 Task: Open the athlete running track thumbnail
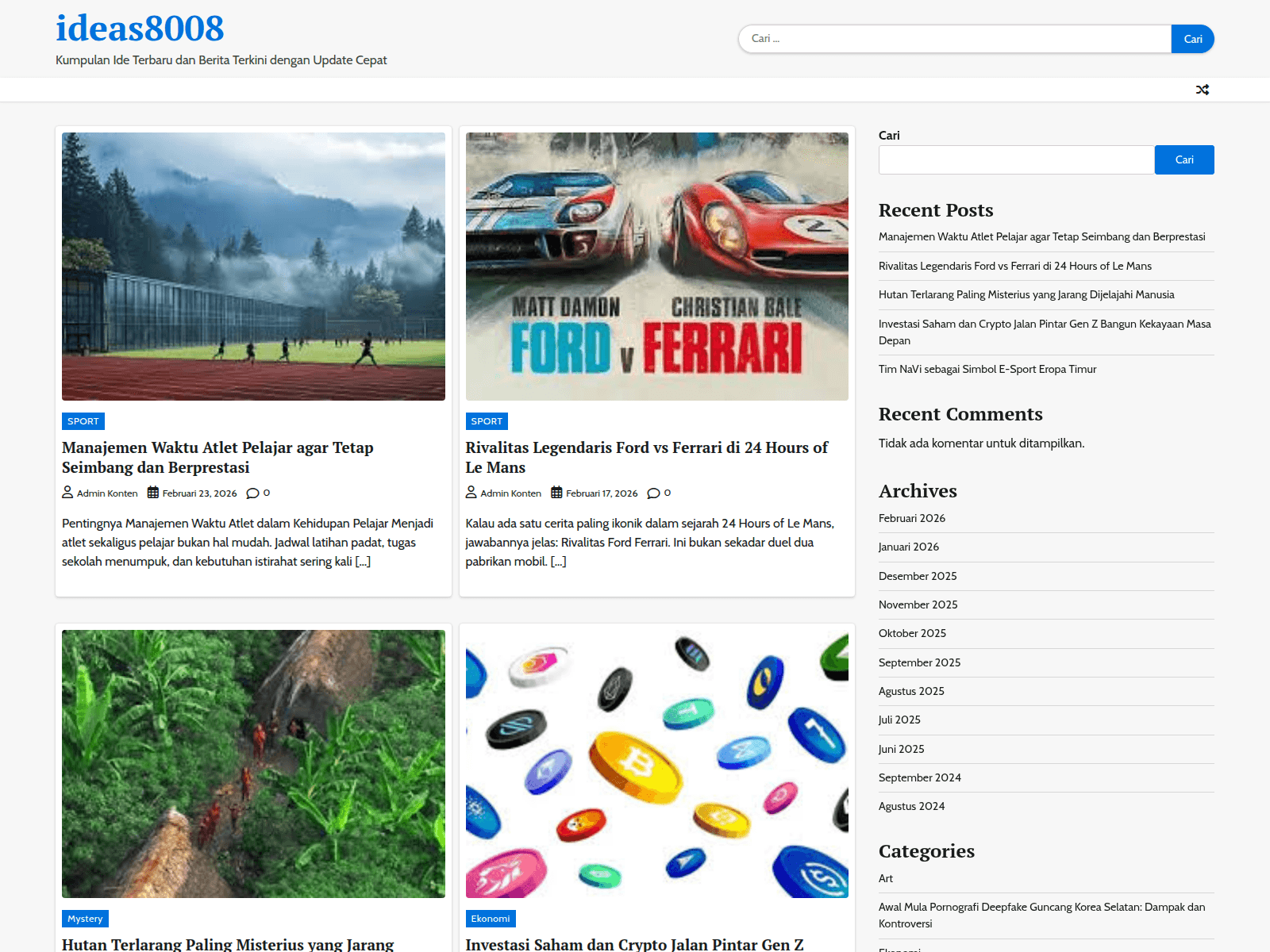[x=253, y=267]
